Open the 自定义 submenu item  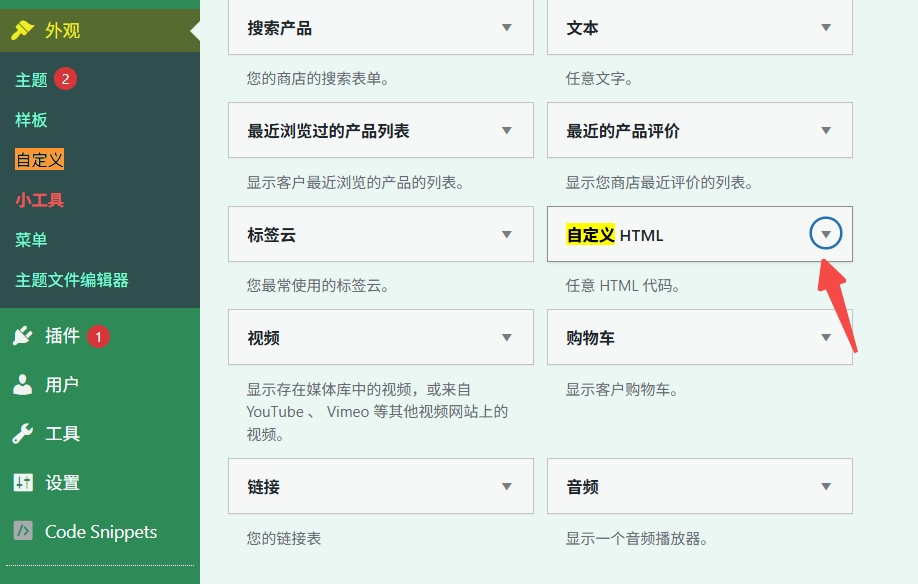coord(39,159)
